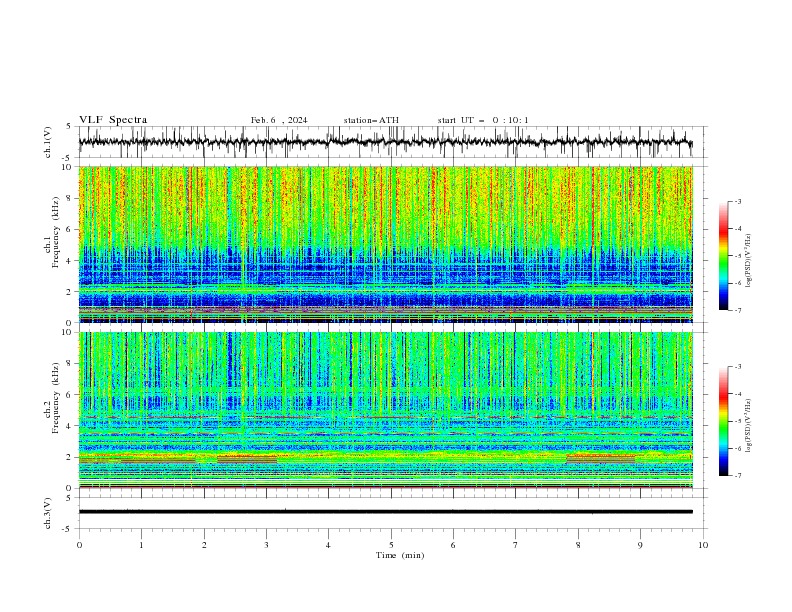This screenshot has height=612, width=792.
Task: Click the "-6" tick on the lower colorbar
Action: 737,448
